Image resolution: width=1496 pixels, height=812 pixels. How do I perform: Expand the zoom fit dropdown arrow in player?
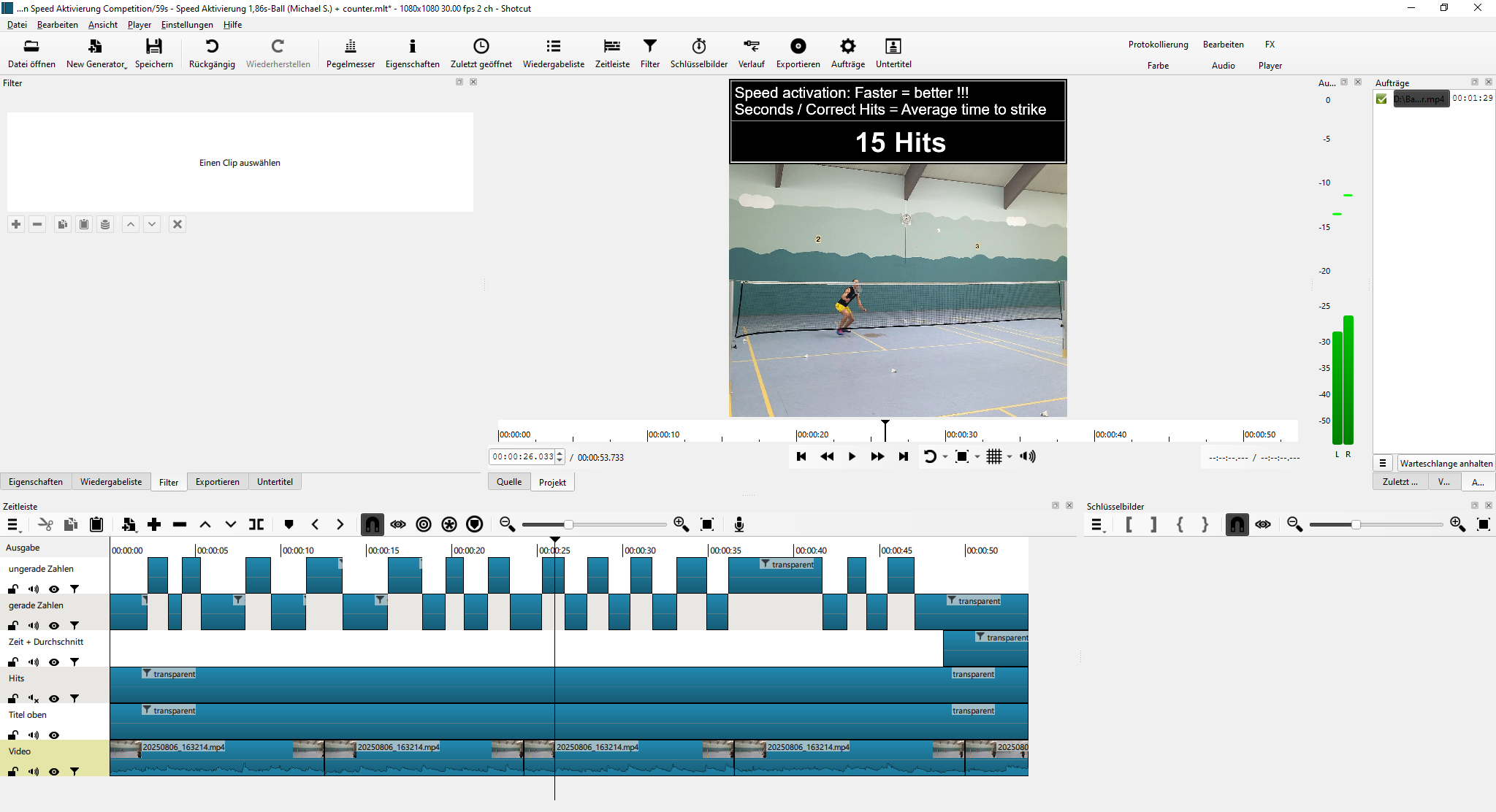tap(977, 457)
